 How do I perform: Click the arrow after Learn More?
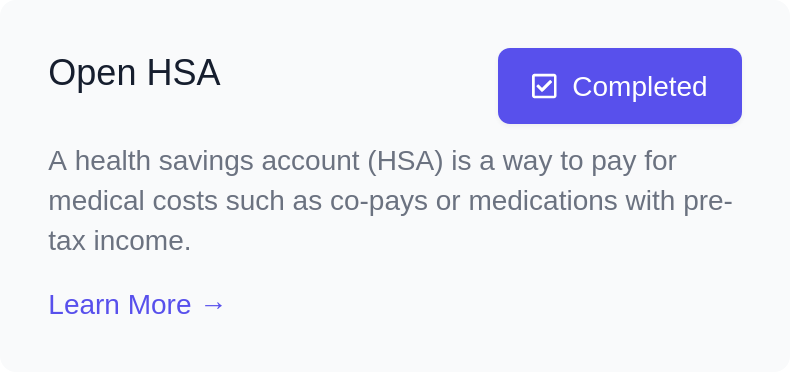coord(213,305)
